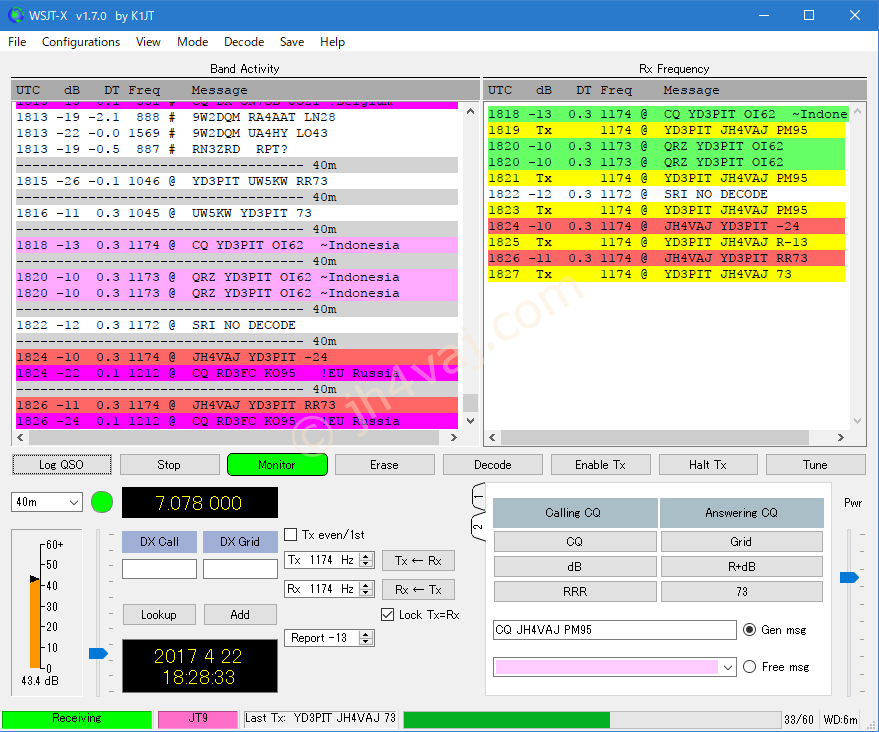Click the RRR message button
The width and height of the screenshot is (879, 732).
(x=575, y=591)
